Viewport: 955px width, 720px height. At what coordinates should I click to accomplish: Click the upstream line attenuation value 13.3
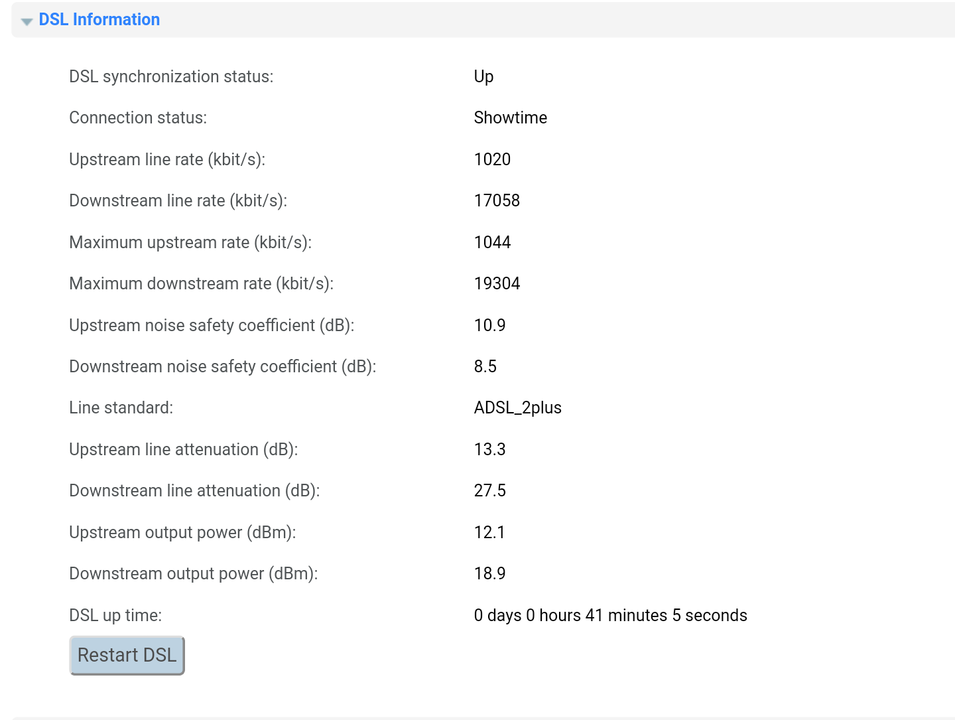[x=490, y=450]
